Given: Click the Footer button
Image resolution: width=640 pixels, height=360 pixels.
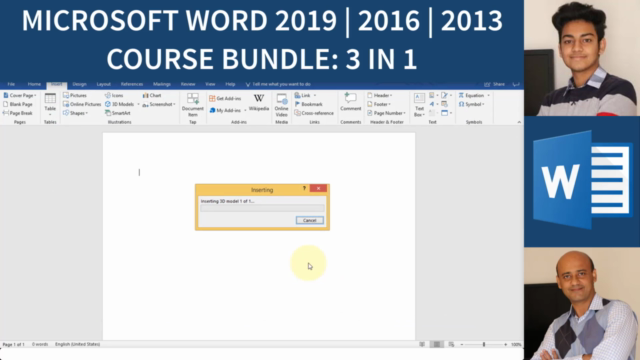Looking at the screenshot, I should pyautogui.click(x=379, y=104).
